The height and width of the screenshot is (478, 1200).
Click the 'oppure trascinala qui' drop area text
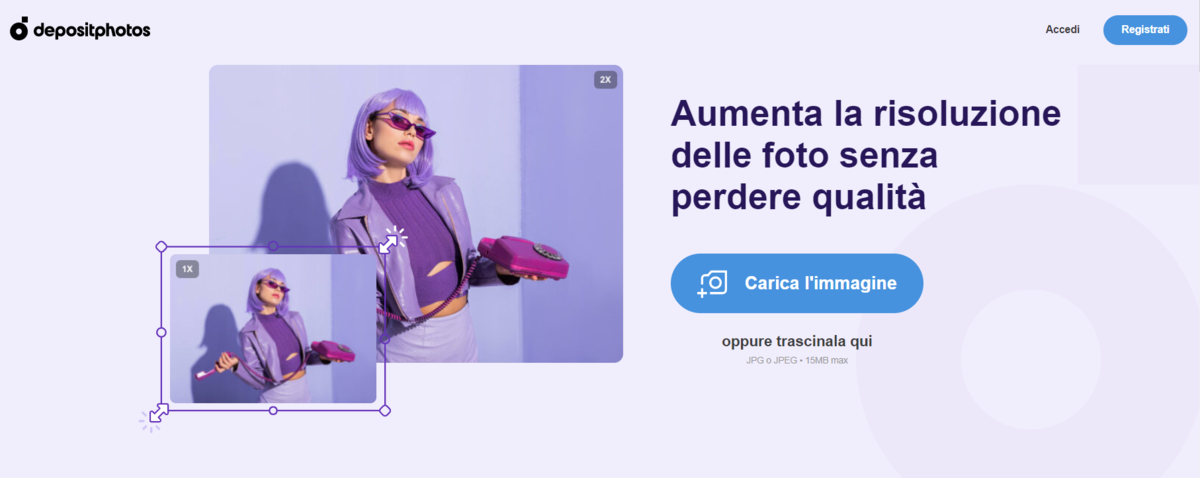point(797,341)
